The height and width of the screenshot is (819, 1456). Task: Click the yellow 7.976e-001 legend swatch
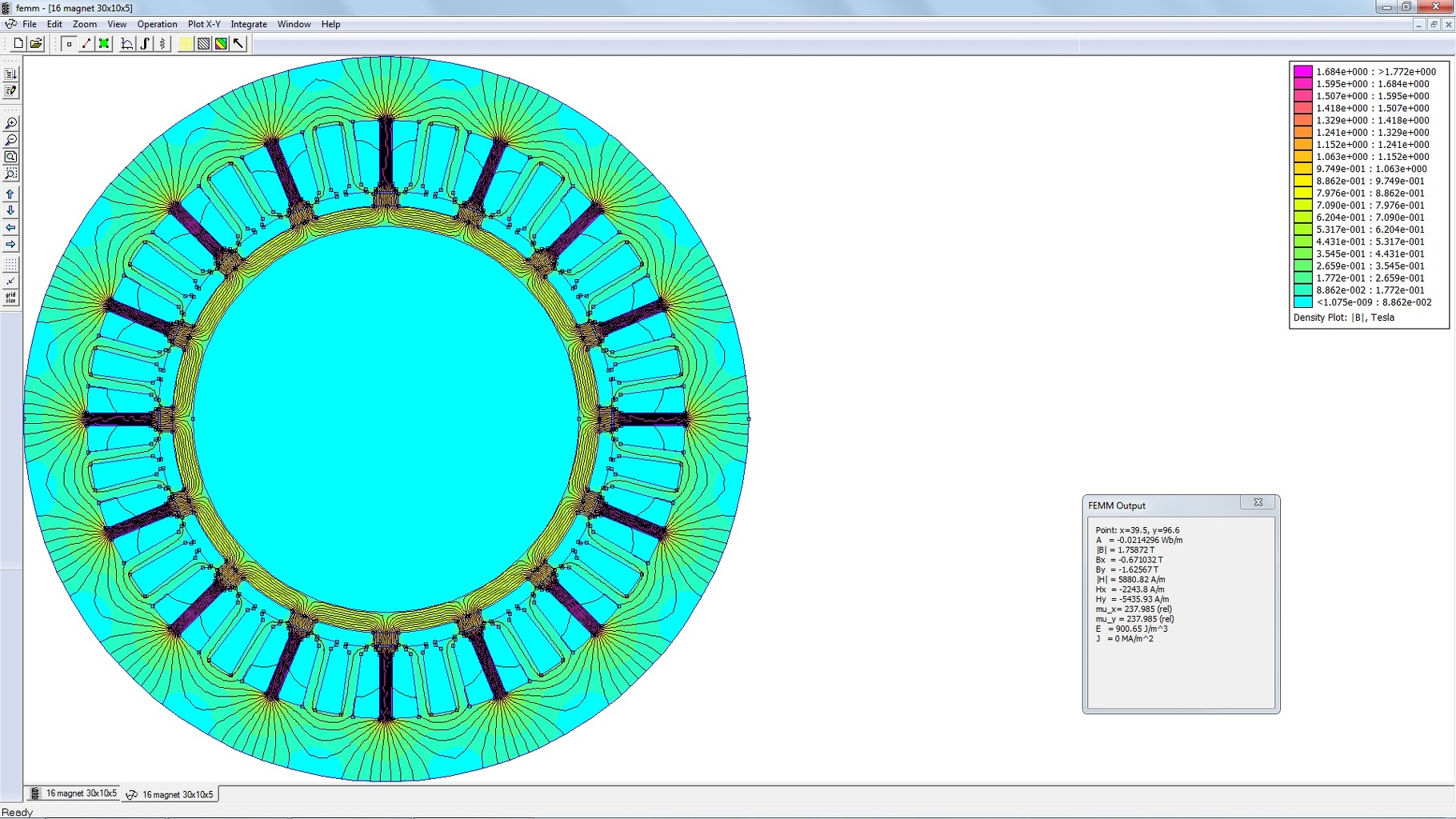(x=1303, y=193)
